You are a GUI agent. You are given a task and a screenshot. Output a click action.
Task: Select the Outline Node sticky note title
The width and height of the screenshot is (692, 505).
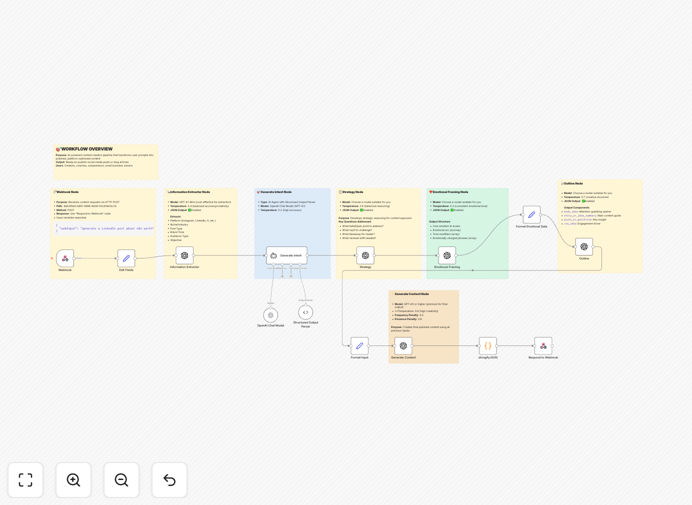point(573,183)
